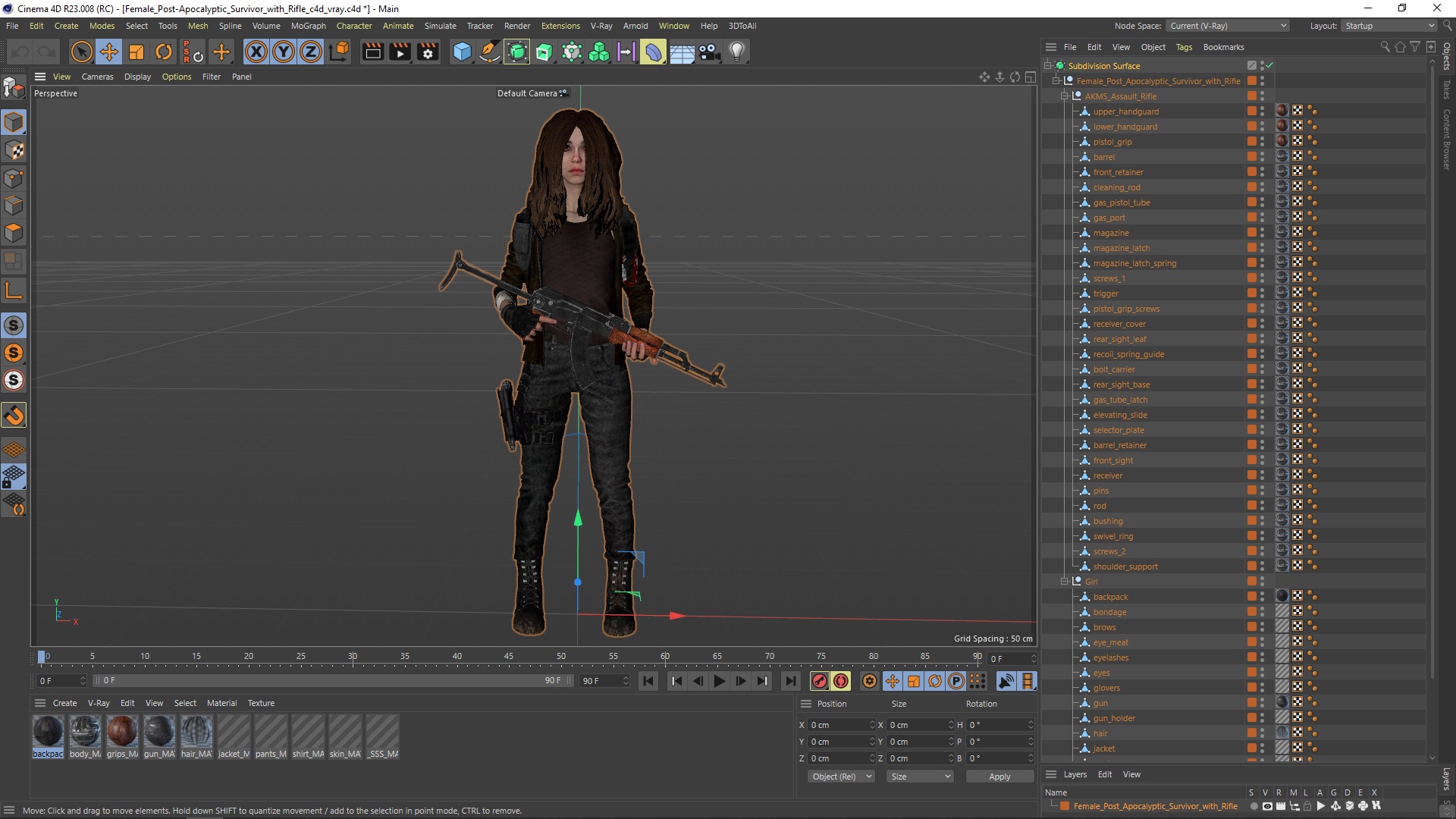Select the Scale tool icon
Viewport: 1456px width, 819px height.
pyautogui.click(x=137, y=51)
